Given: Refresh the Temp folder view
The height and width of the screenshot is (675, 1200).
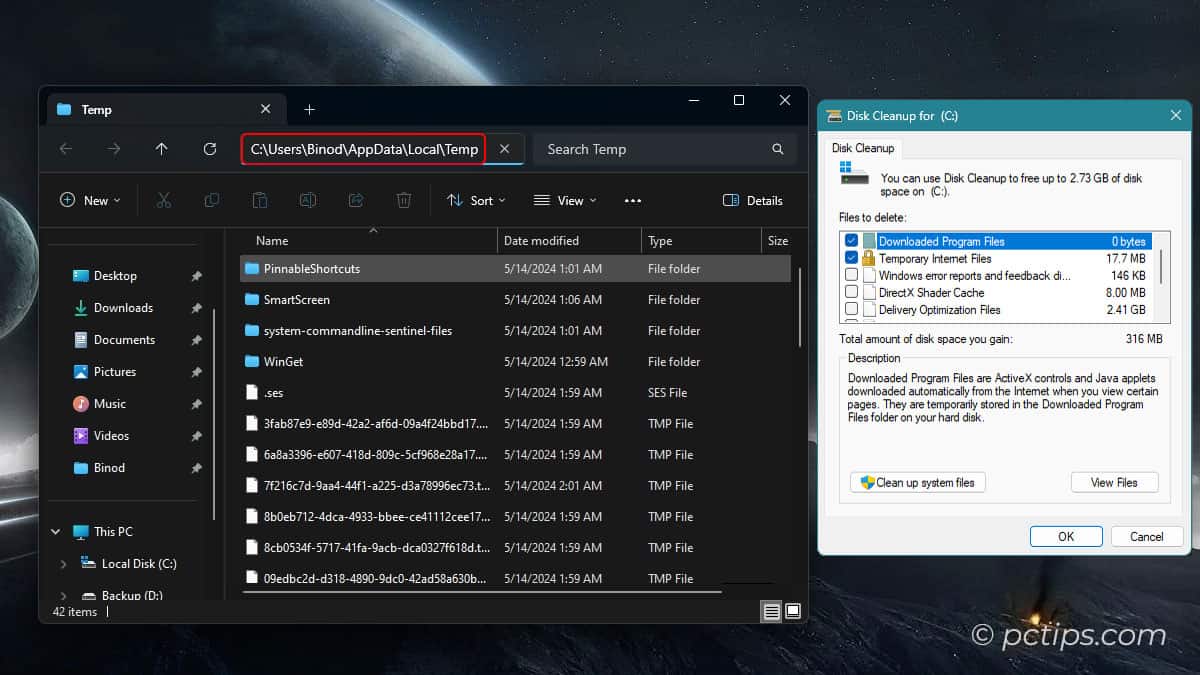Looking at the screenshot, I should tap(210, 149).
